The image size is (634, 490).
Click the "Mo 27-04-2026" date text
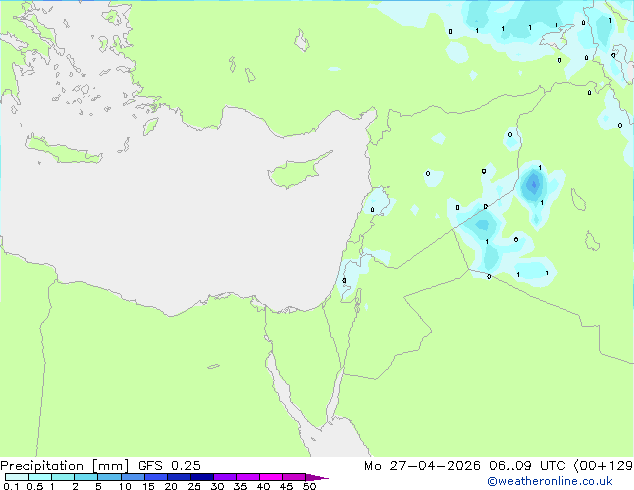click(422, 466)
